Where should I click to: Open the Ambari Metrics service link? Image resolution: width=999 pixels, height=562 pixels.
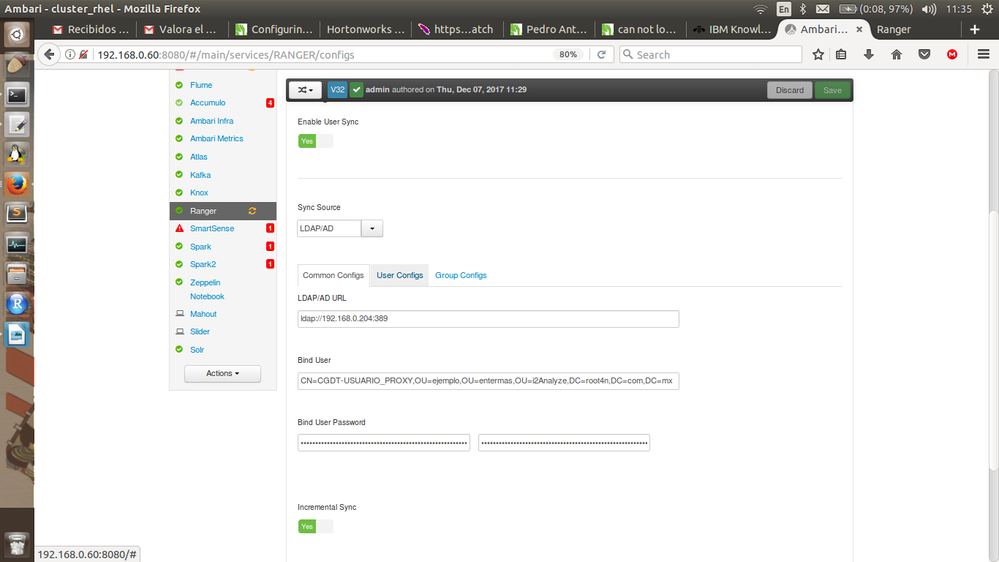click(217, 138)
